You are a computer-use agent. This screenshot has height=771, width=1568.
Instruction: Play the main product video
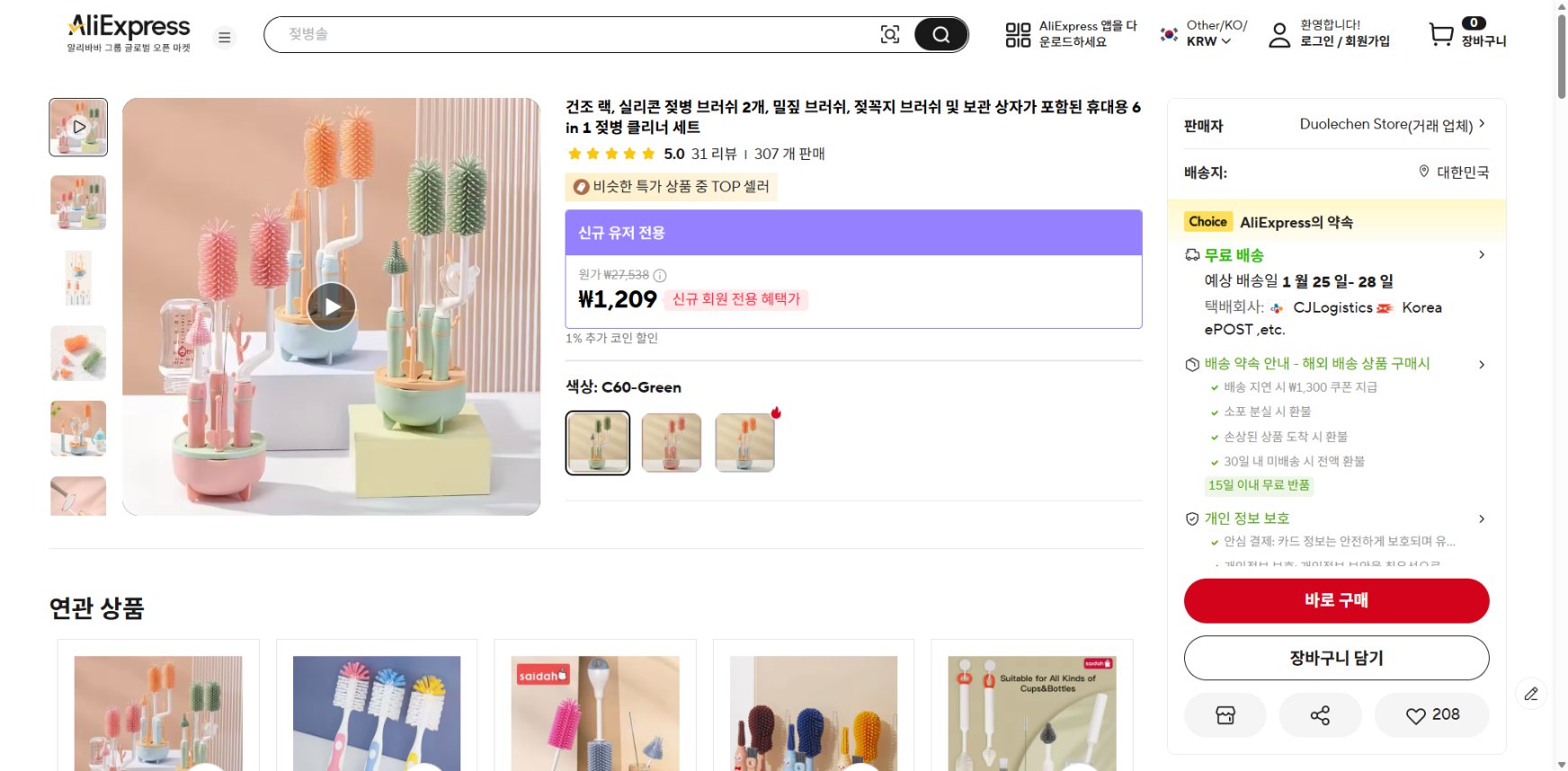click(332, 306)
